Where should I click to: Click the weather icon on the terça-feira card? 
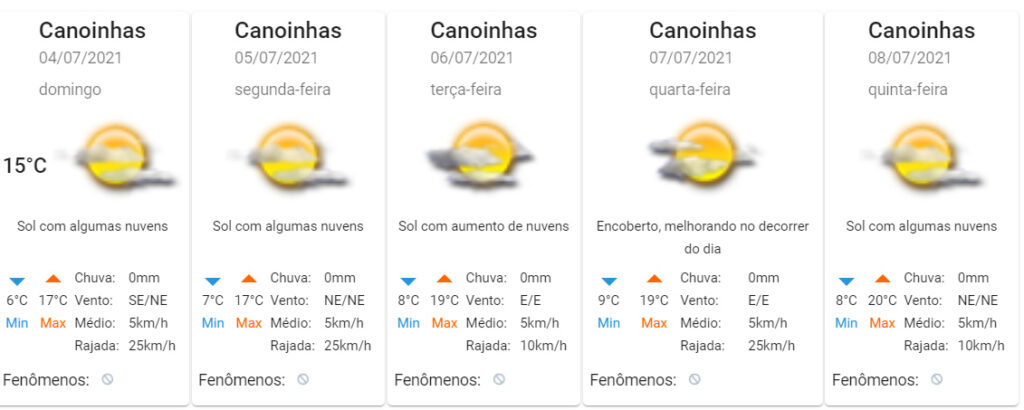tap(481, 157)
